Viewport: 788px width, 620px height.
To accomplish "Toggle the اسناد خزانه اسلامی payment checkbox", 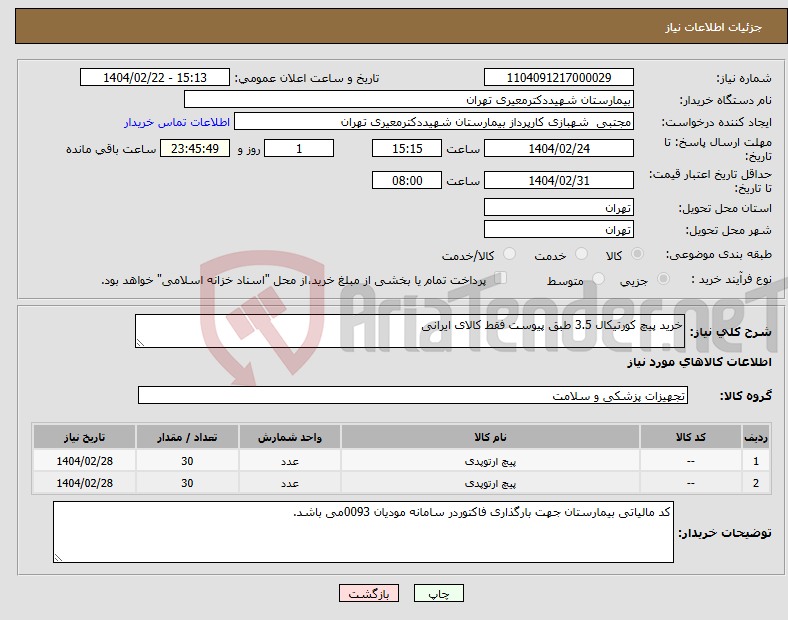I will (x=501, y=278).
